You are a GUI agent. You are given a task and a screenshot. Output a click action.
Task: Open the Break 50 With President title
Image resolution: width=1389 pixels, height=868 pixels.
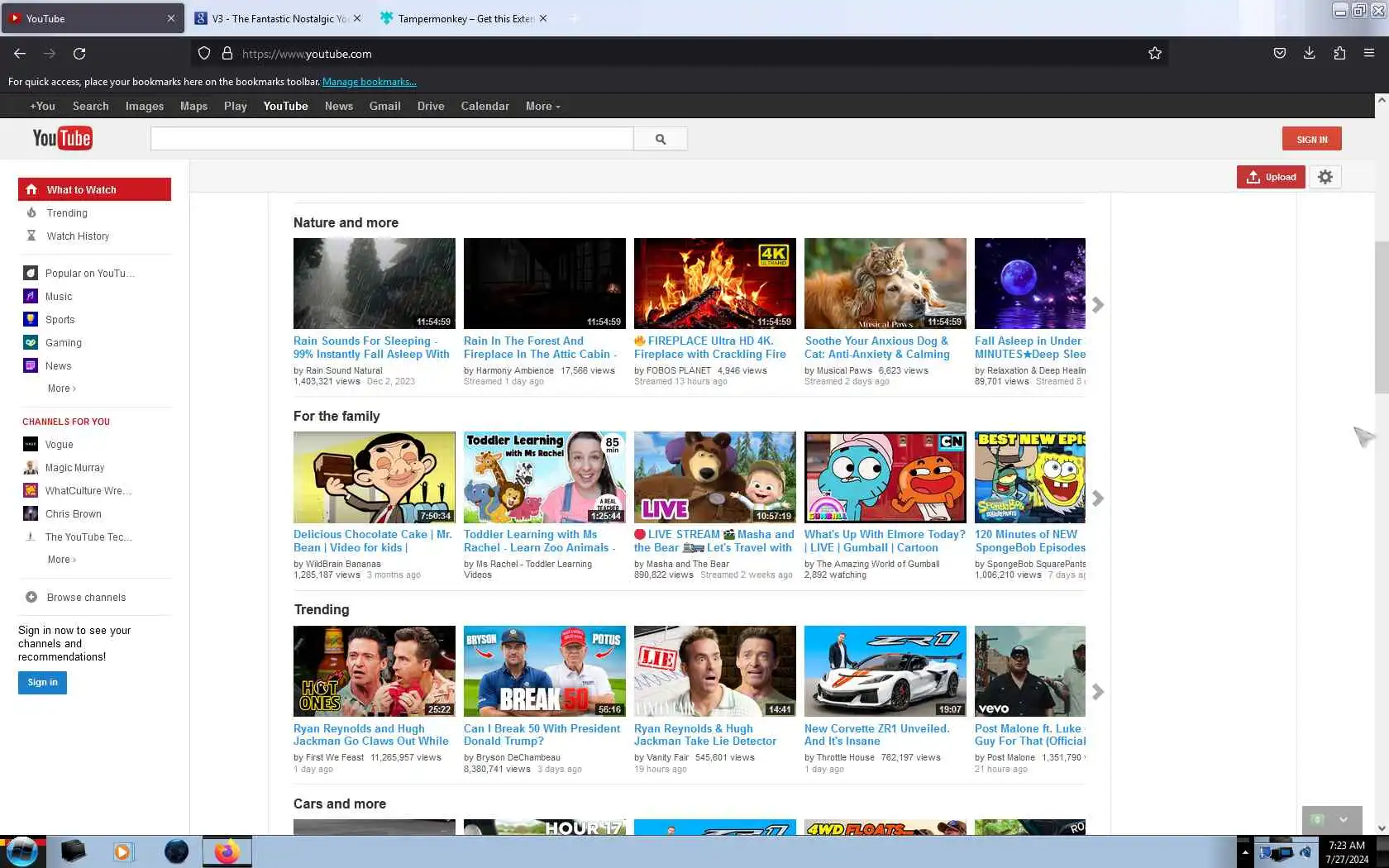pos(542,735)
